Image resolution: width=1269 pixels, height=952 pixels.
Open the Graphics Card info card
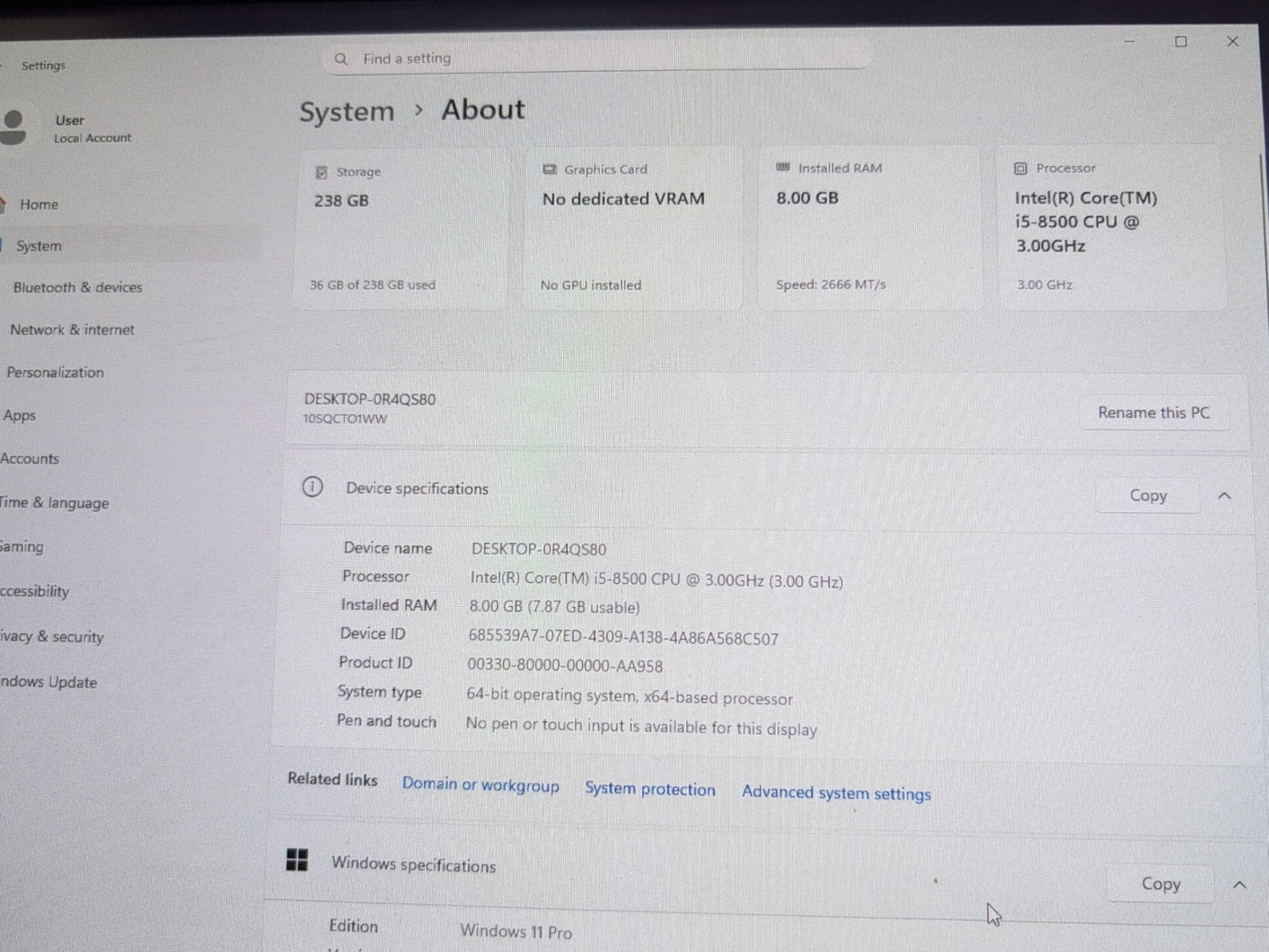632,228
